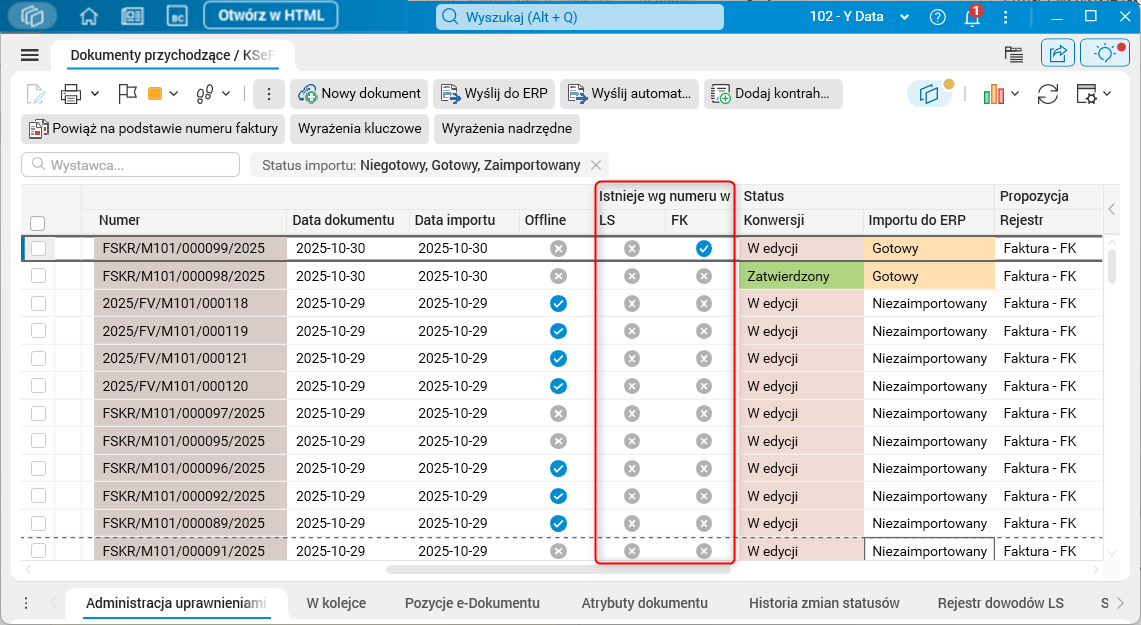Click Offline checkmark for 2025/FV/M101/000118

pyautogui.click(x=558, y=303)
